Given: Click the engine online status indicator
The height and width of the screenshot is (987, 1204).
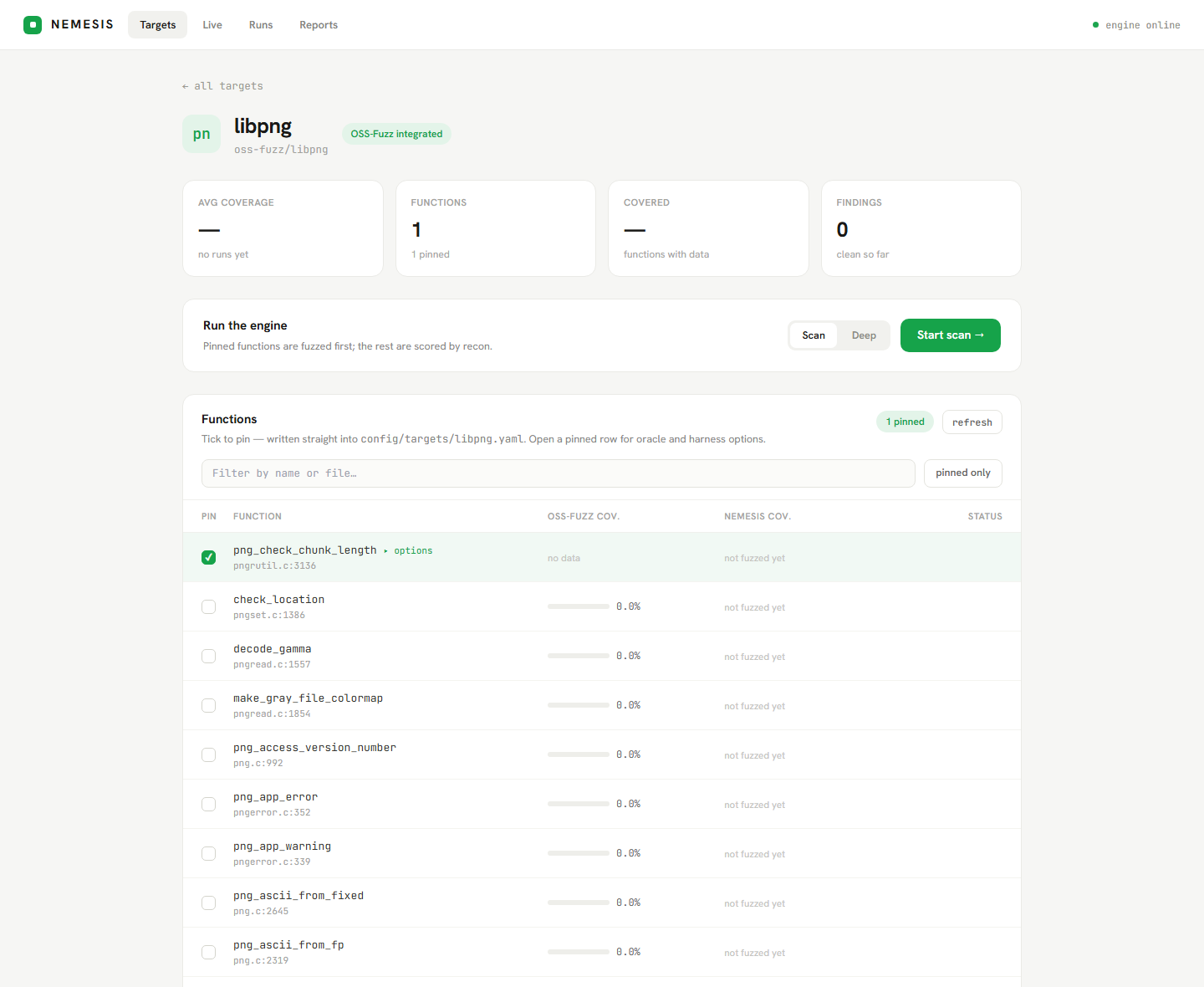Looking at the screenshot, I should (x=1135, y=25).
